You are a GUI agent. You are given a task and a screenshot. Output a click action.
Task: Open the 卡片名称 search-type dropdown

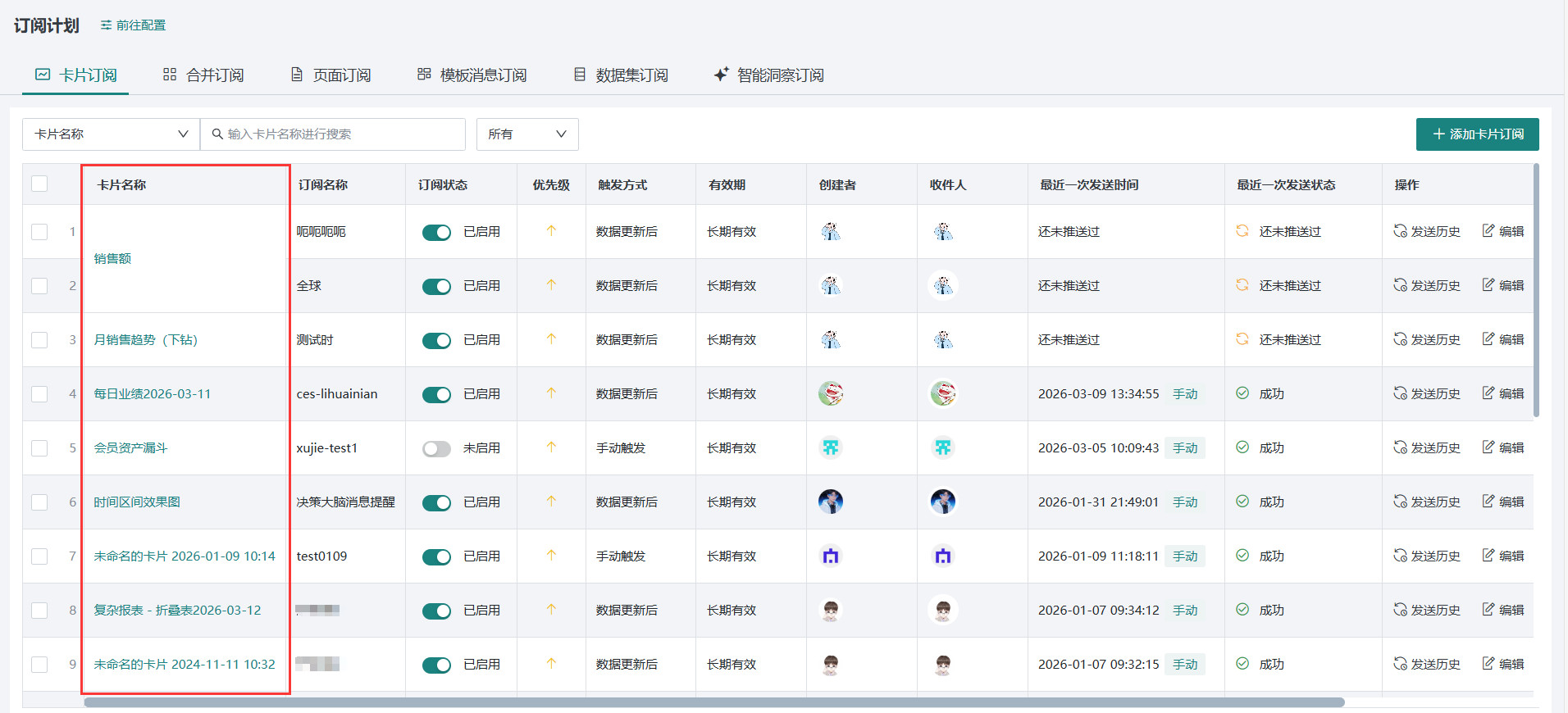coord(111,134)
